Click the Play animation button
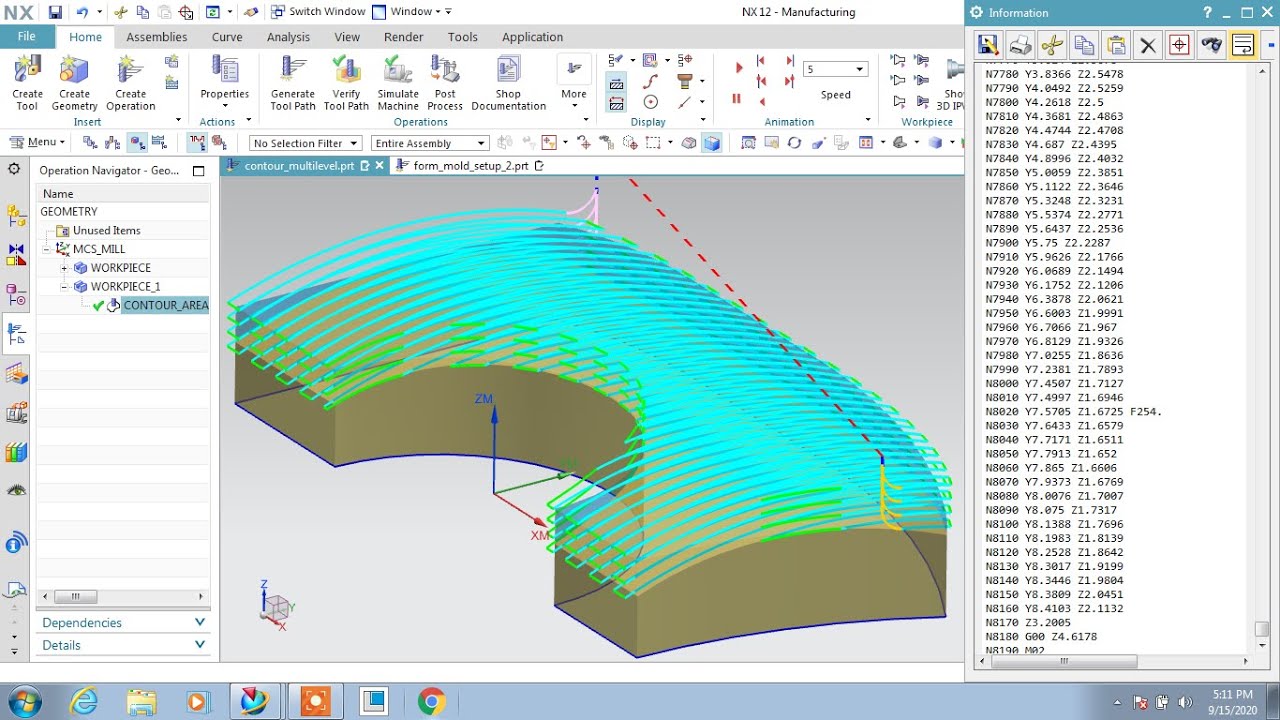The image size is (1280, 720). 739,68
